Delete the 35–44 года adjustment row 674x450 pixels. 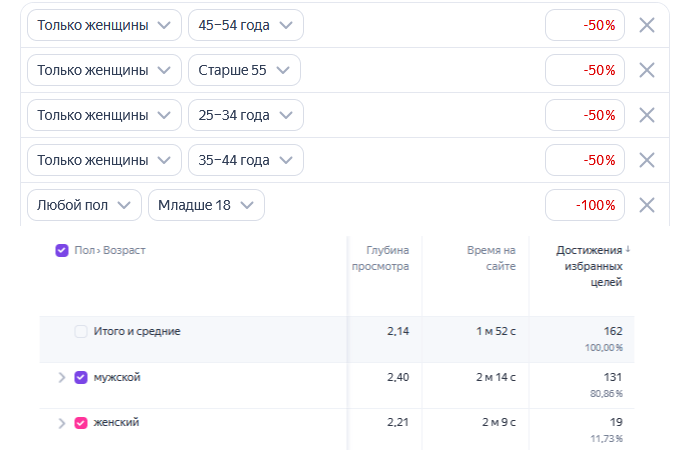[647, 160]
